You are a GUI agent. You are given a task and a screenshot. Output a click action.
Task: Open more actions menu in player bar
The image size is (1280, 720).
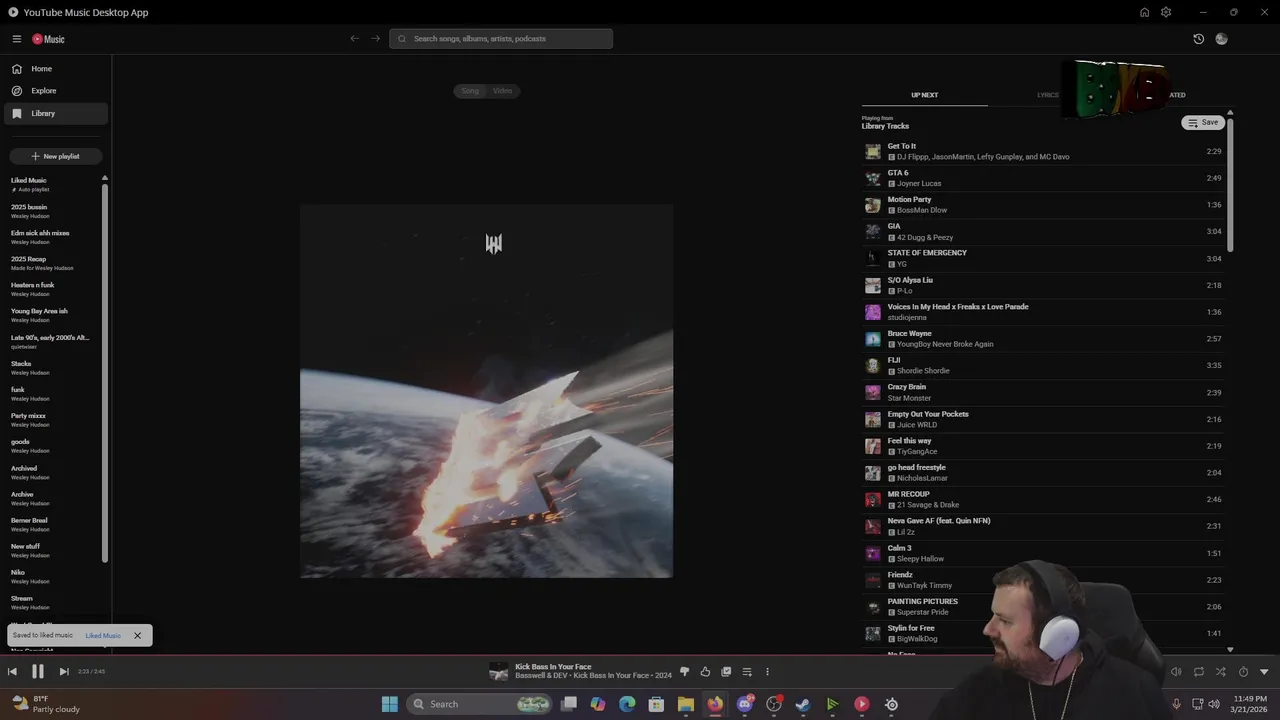point(767,672)
